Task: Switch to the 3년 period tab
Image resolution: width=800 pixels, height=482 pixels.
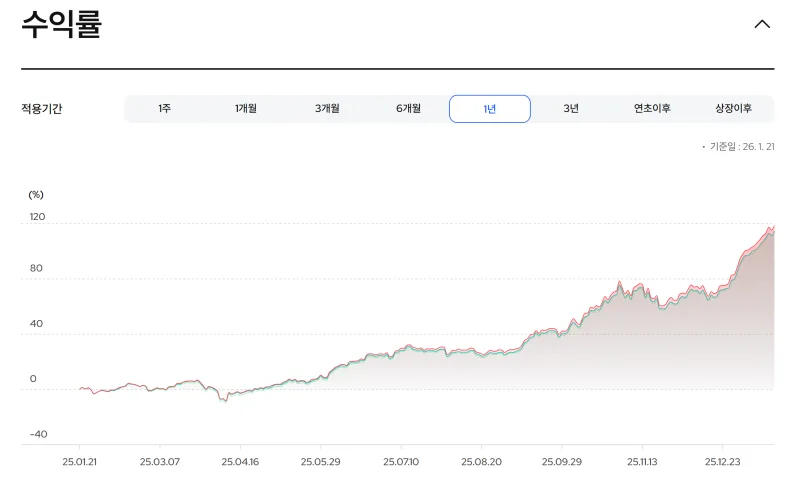Action: [x=571, y=109]
